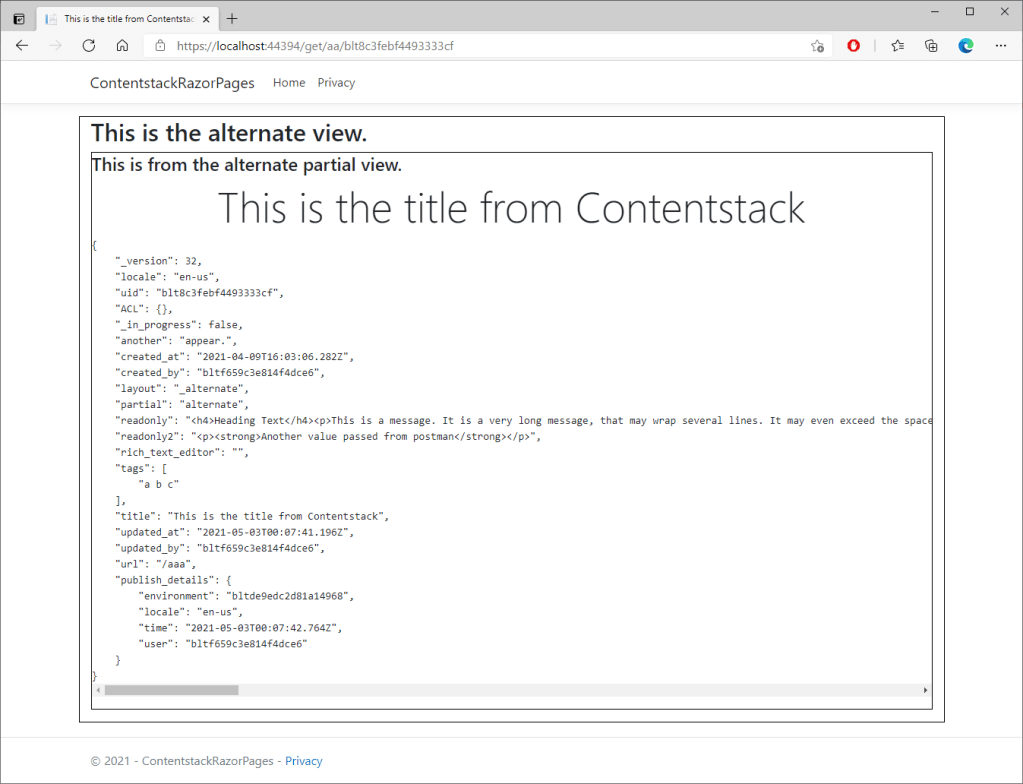Open the Collections panel
The height and width of the screenshot is (784, 1023).
[x=931, y=45]
